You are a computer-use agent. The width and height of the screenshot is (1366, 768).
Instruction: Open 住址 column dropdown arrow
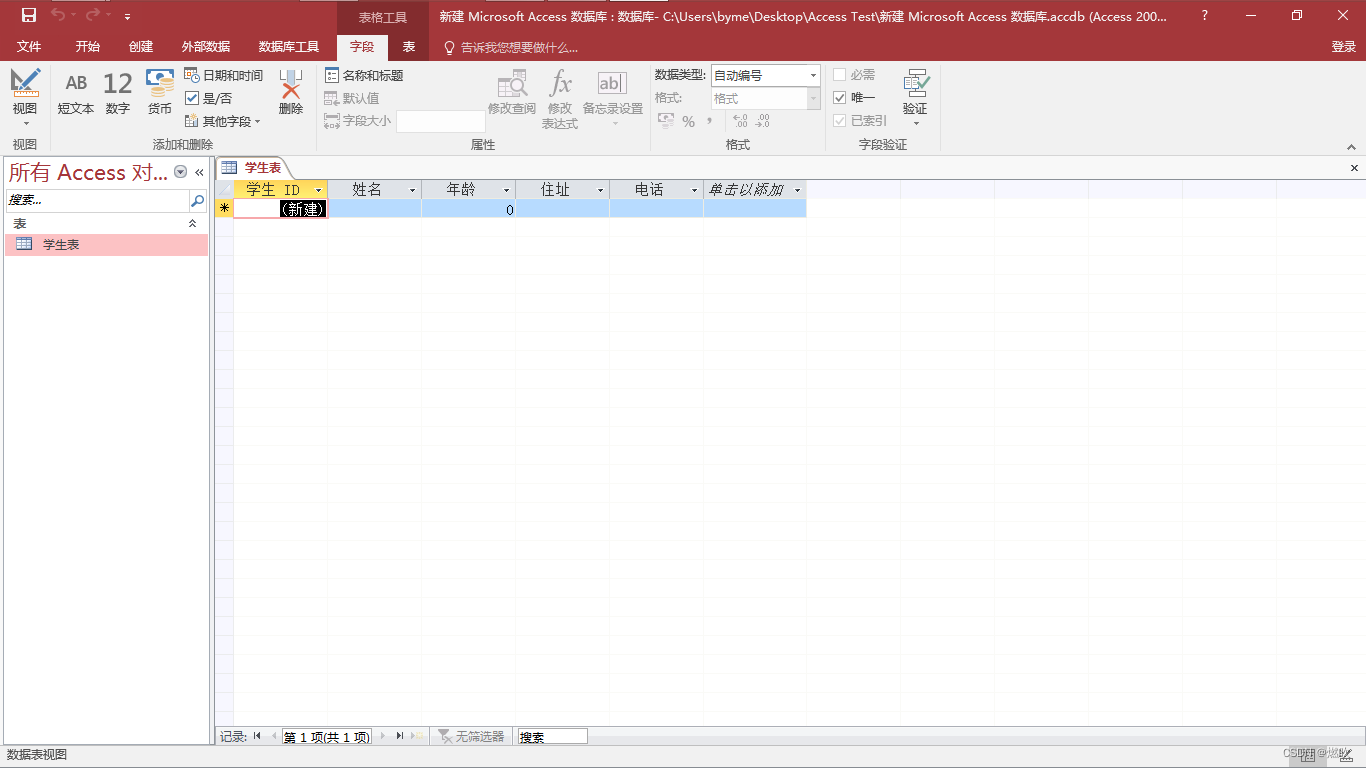click(x=601, y=190)
